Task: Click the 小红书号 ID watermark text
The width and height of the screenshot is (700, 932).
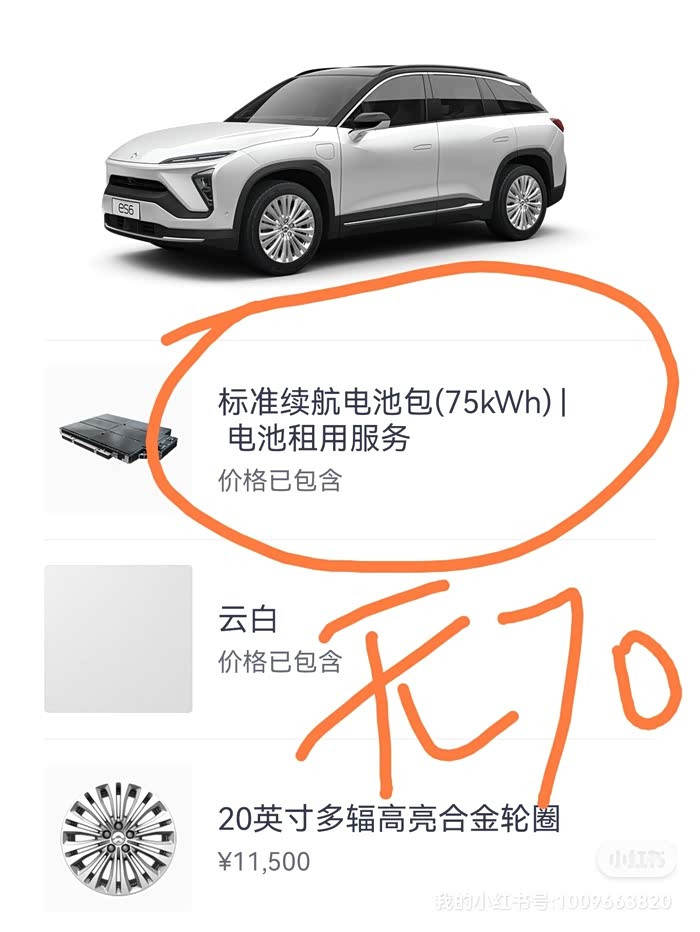Action: [x=553, y=902]
